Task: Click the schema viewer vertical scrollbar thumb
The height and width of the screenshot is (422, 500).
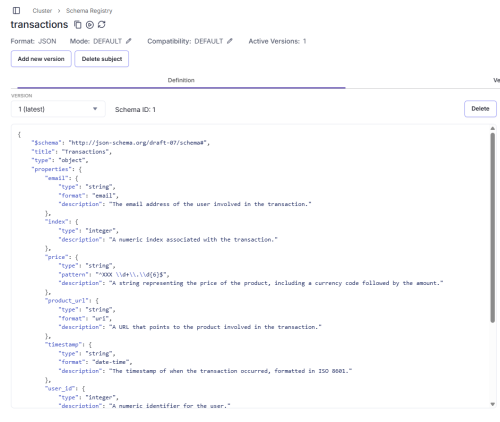Action: (x=492, y=228)
